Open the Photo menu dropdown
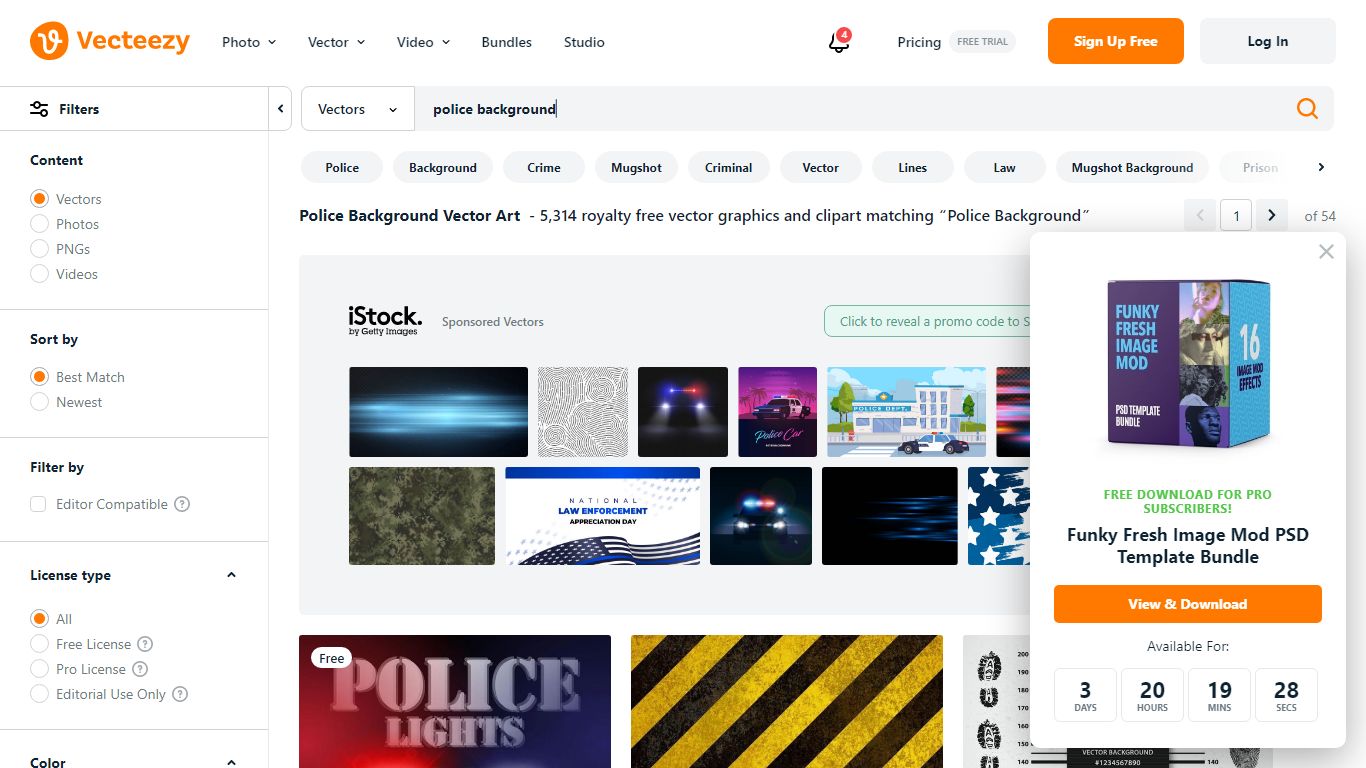Viewport: 1366px width, 768px height. tap(249, 42)
